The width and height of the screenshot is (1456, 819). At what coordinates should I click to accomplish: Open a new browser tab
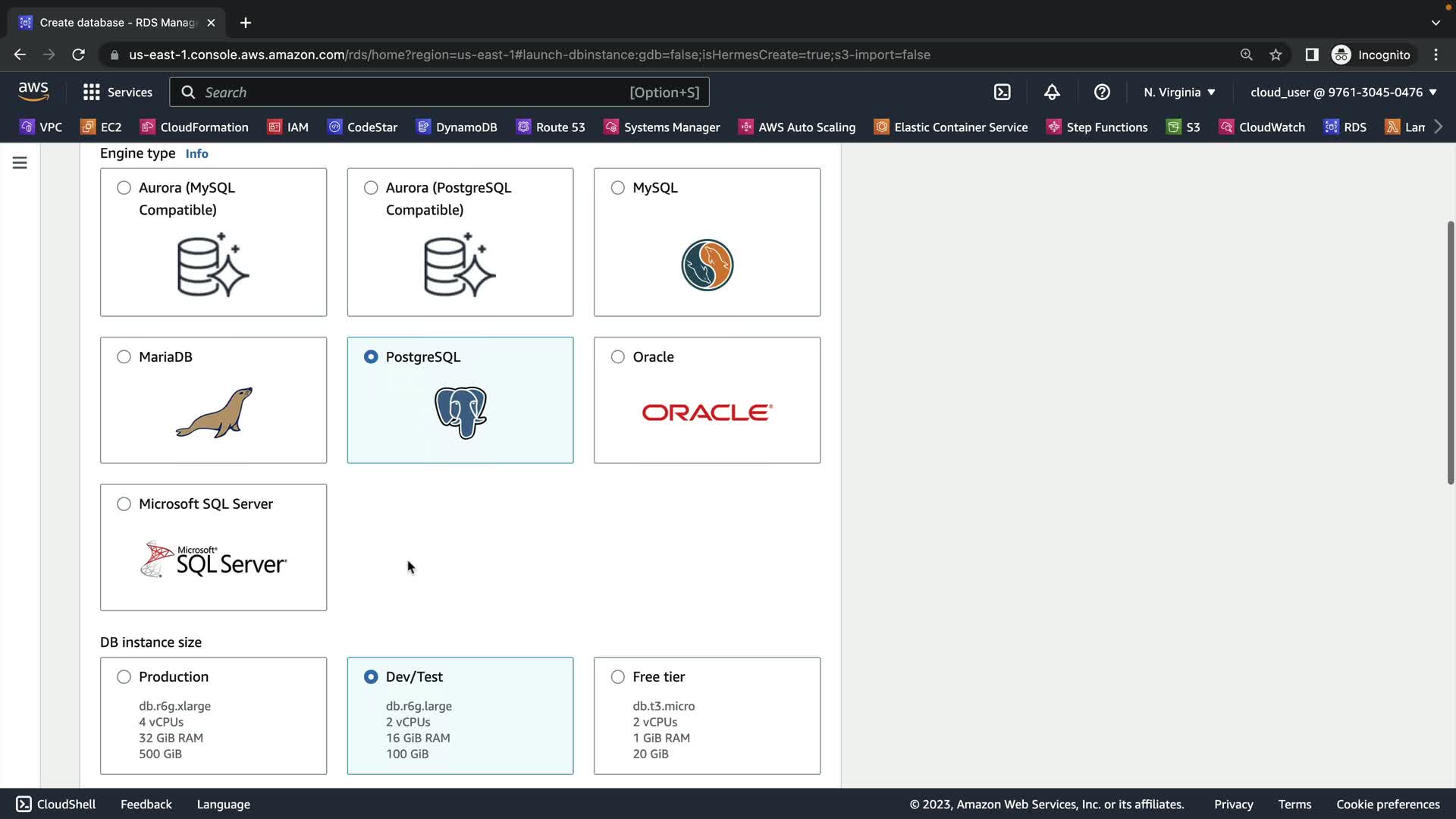(x=245, y=23)
